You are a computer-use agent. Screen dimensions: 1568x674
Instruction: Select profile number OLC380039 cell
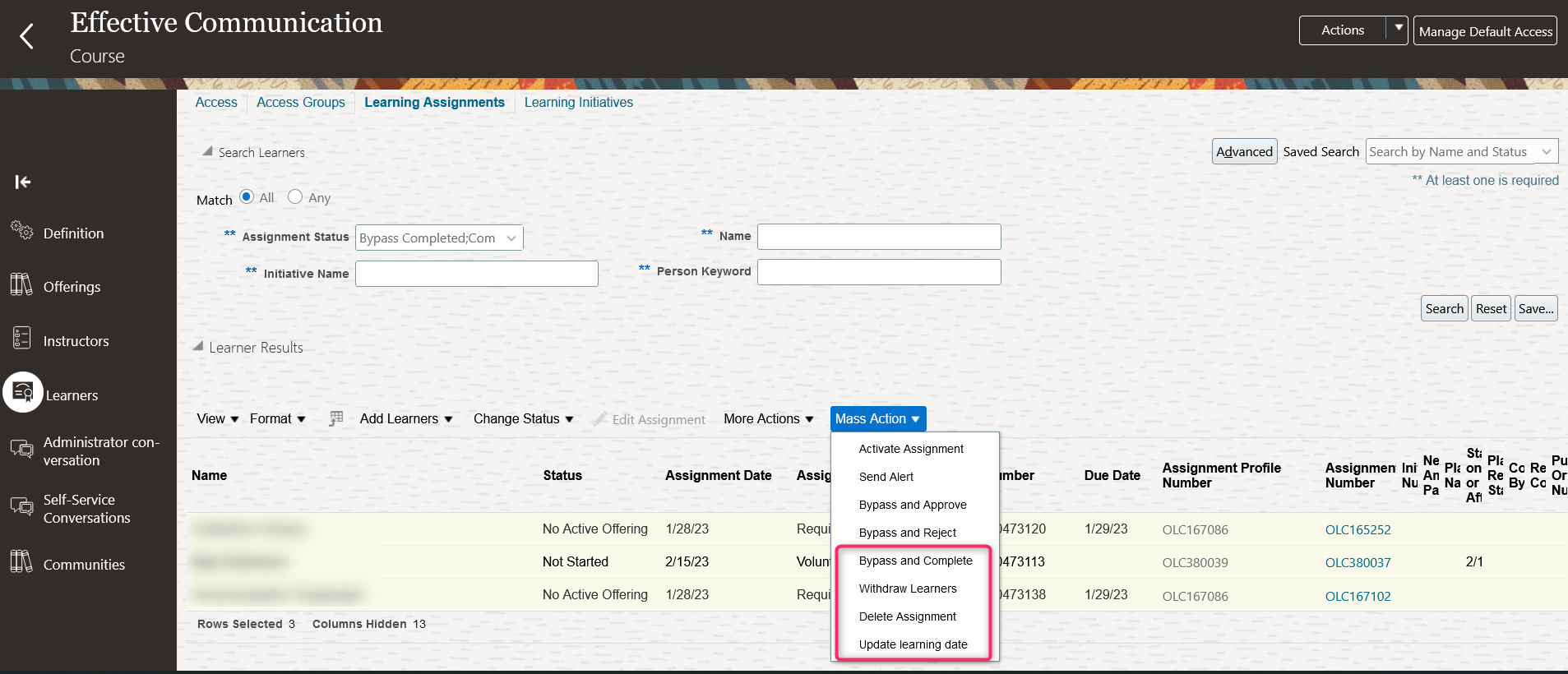click(1195, 562)
